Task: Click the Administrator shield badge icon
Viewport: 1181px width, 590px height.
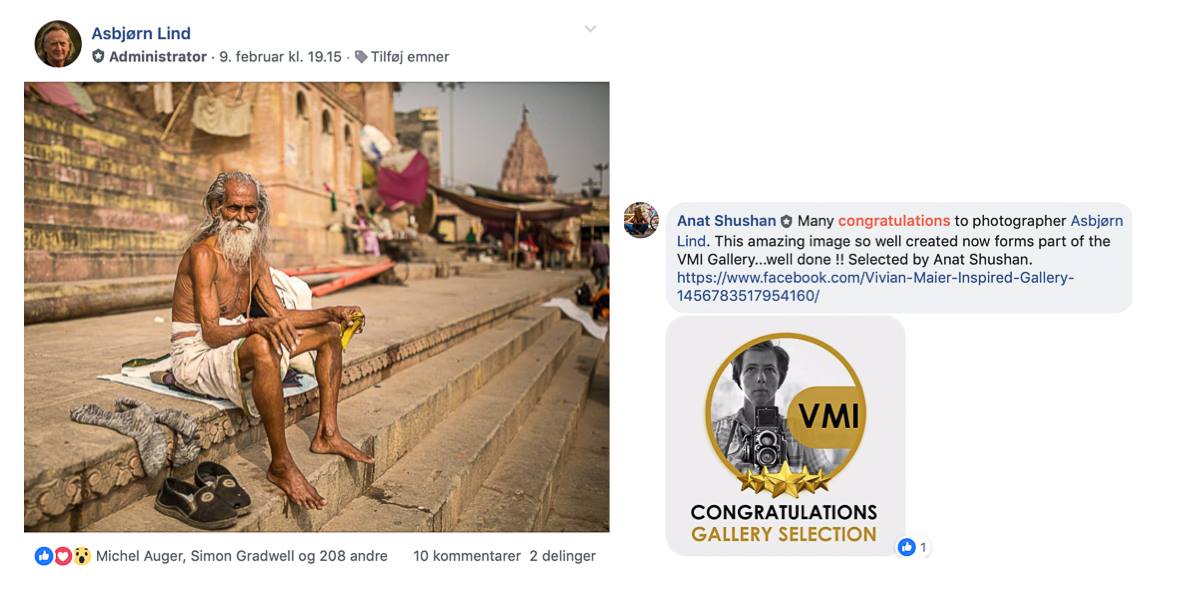Action: coord(98,57)
